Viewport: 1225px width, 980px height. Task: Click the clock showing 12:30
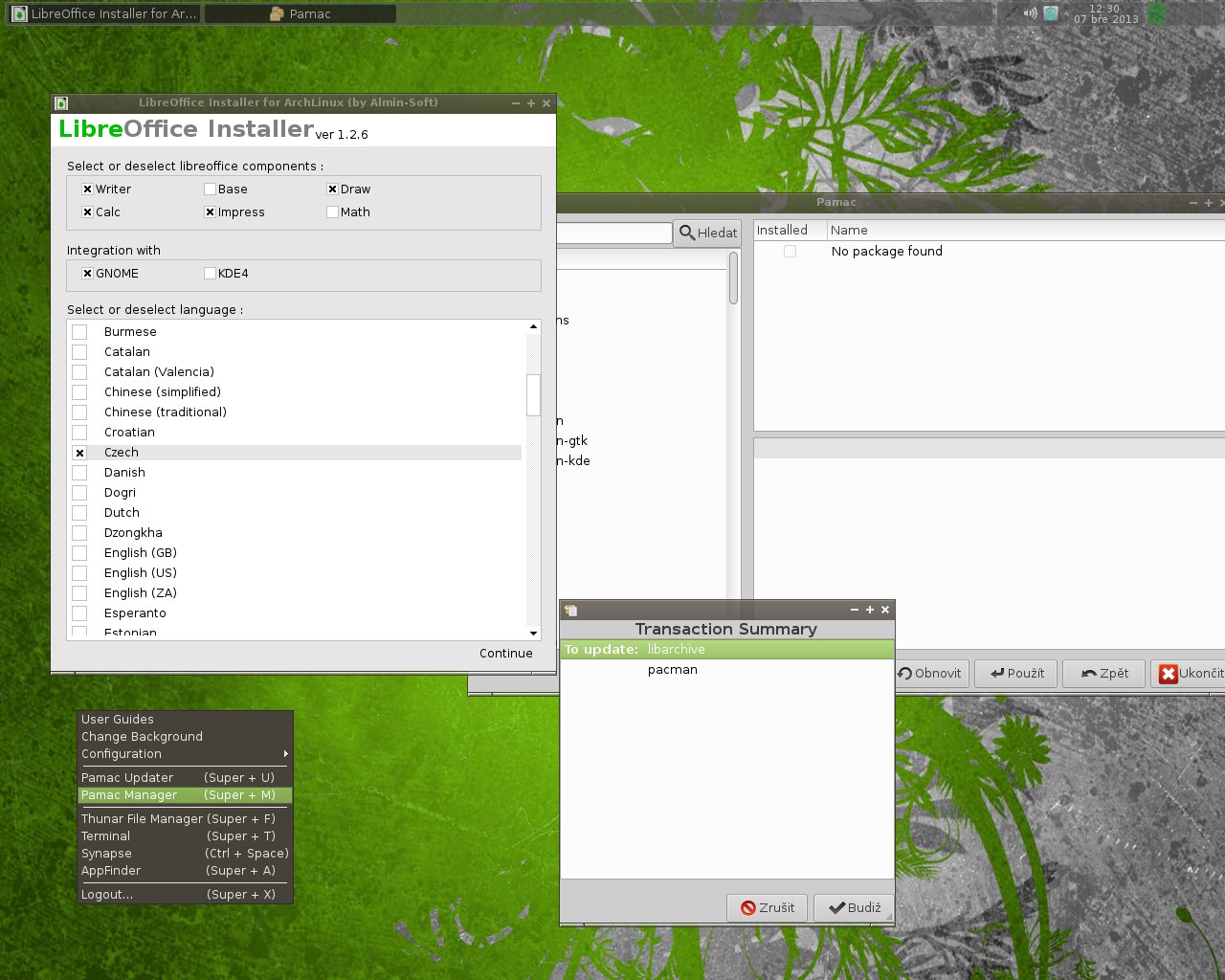point(1105,13)
